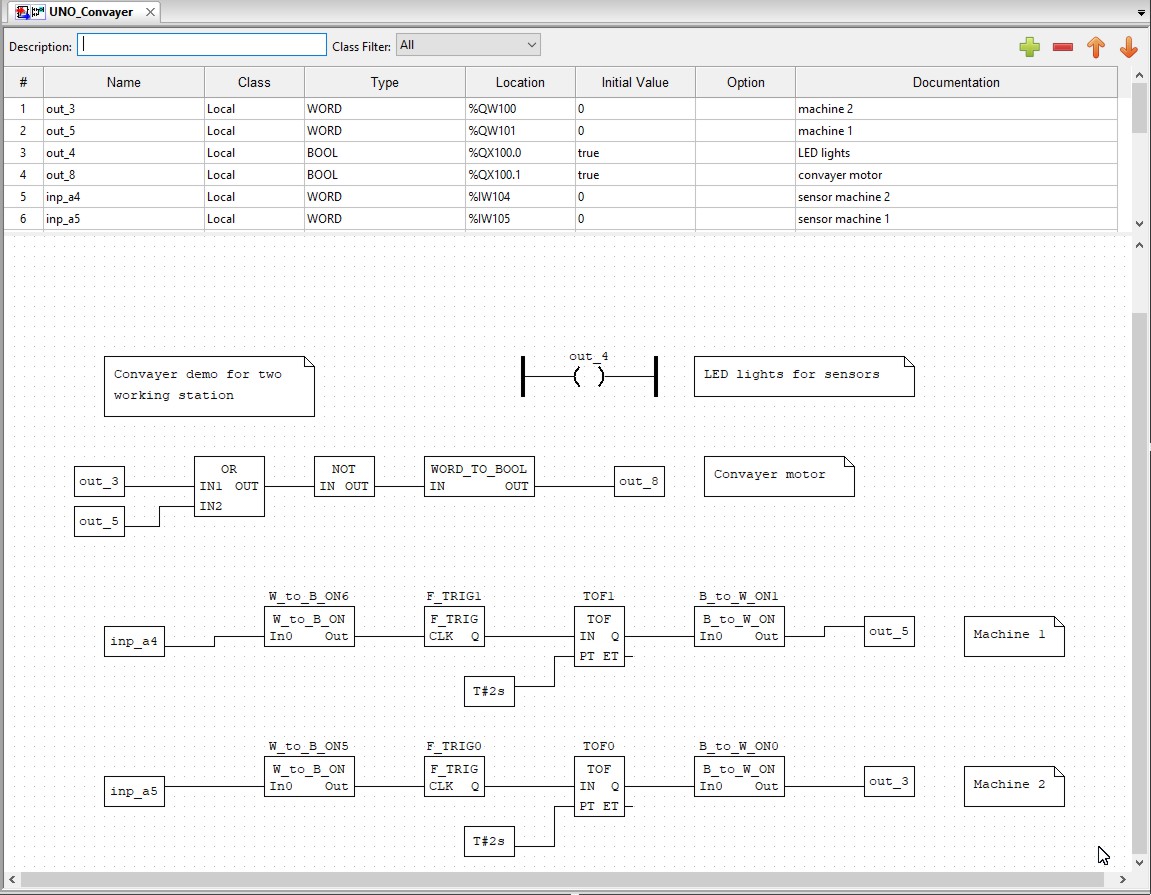Select the %QW100 location cell
Screen dimensions: 1151x895
(x=520, y=109)
